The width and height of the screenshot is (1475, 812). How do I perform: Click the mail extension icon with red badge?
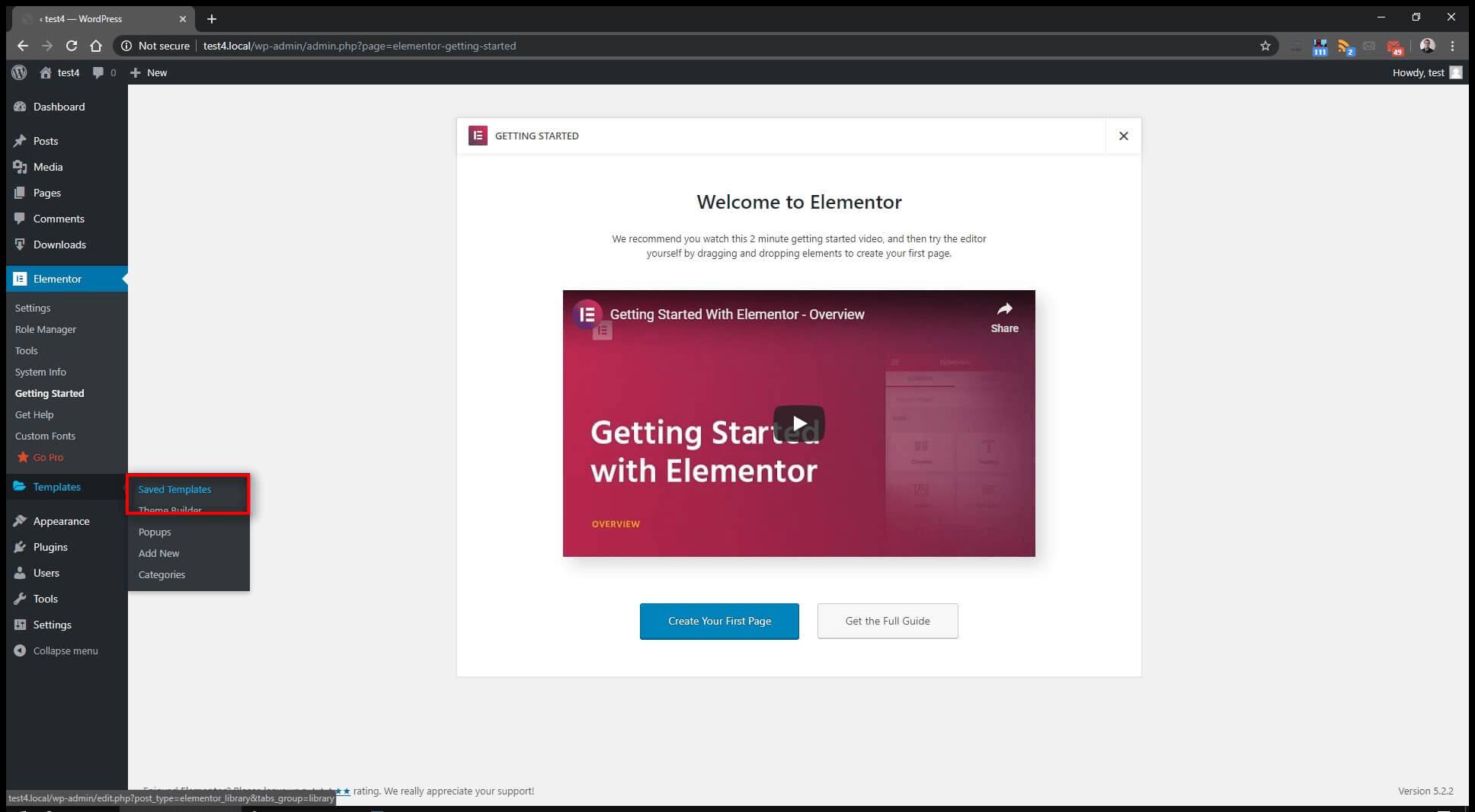point(1394,46)
